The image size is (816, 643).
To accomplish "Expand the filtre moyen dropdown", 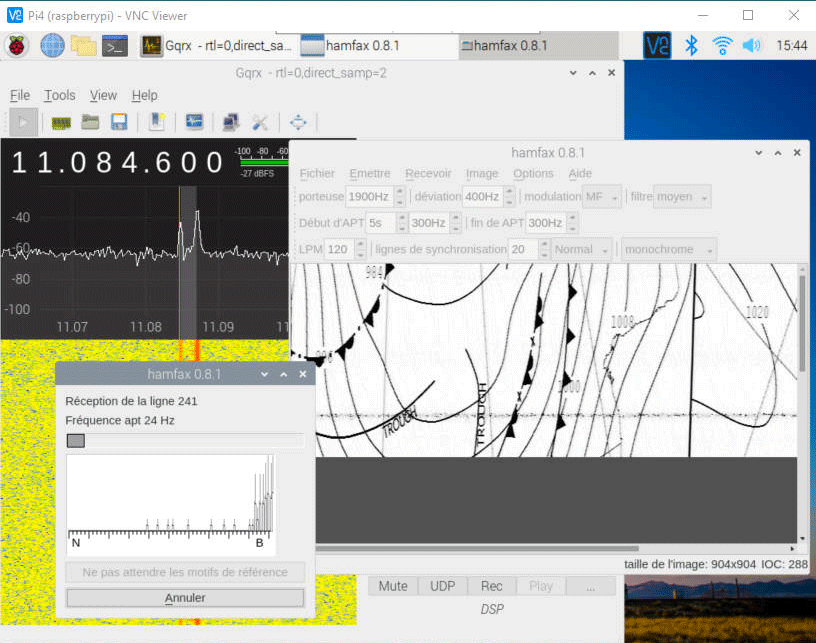I will (x=682, y=197).
